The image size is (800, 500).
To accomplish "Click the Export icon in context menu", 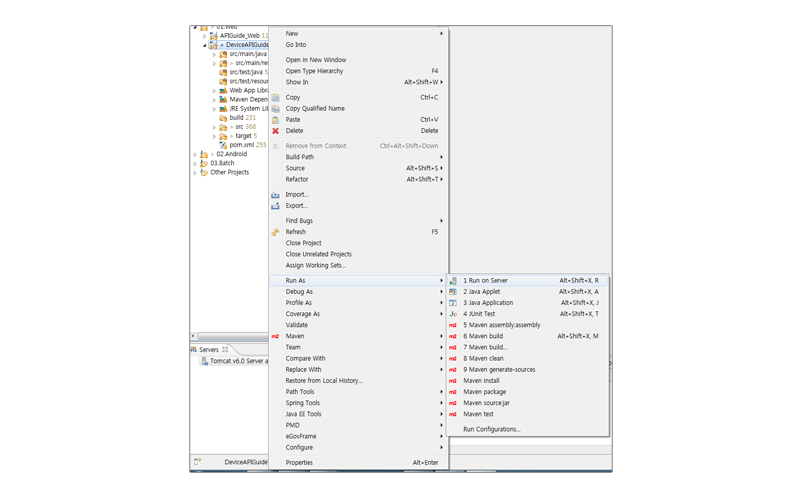I will point(275,206).
